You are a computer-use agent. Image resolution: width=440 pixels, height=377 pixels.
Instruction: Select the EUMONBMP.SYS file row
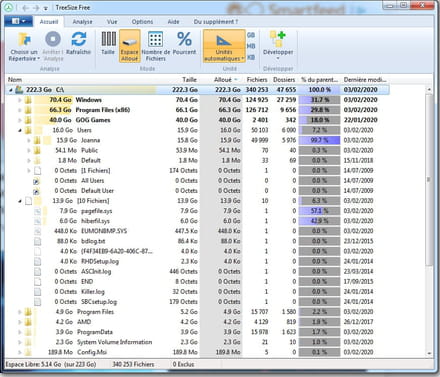(x=197, y=231)
